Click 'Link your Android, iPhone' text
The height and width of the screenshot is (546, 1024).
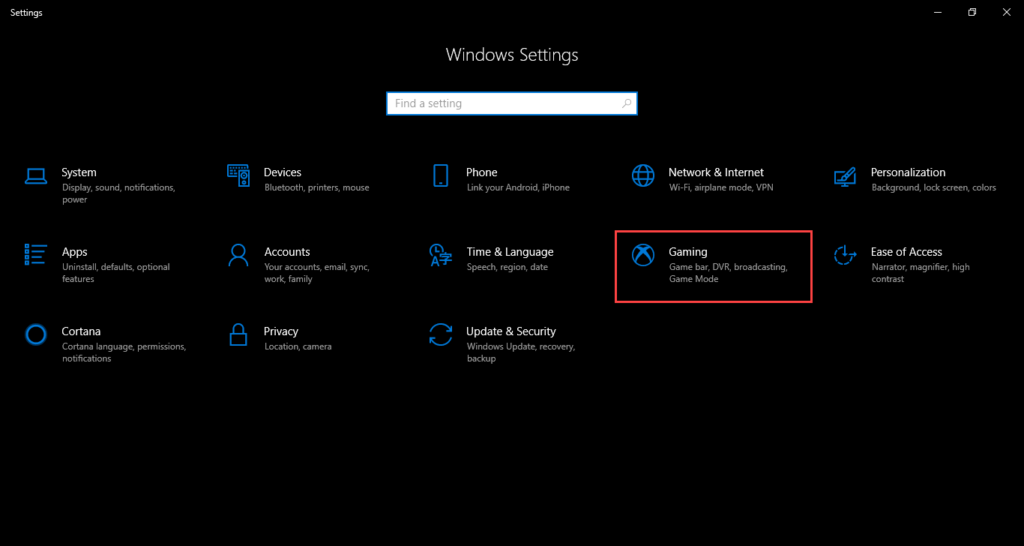518,188
